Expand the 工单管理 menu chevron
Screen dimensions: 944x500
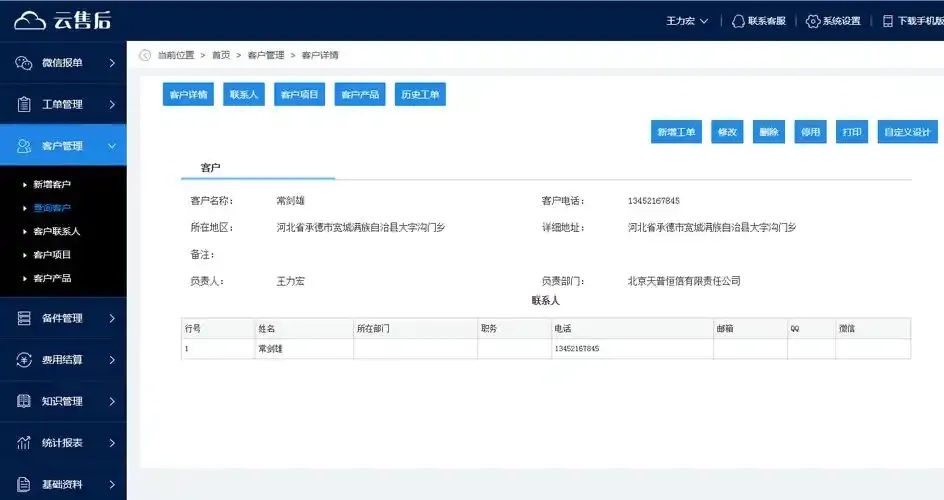point(112,104)
